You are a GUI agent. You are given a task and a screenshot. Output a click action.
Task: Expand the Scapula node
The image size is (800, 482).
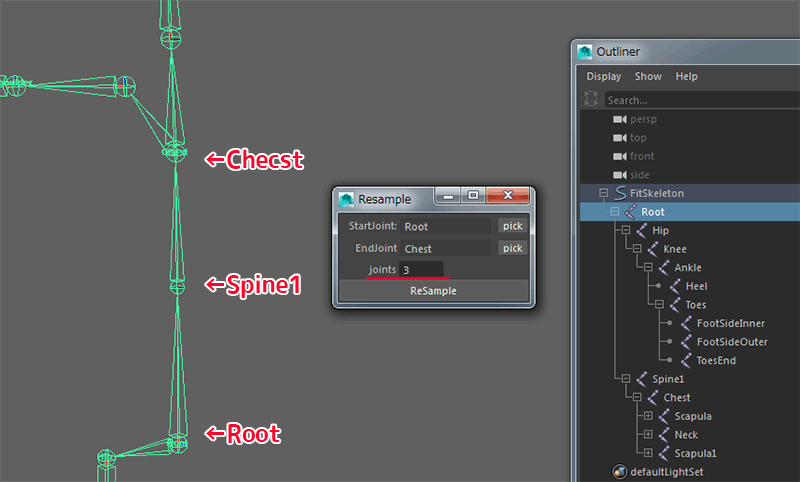(x=648, y=416)
